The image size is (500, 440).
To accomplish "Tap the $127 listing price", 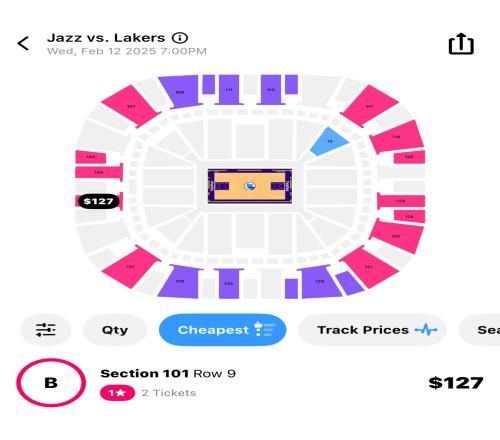I will (x=456, y=383).
